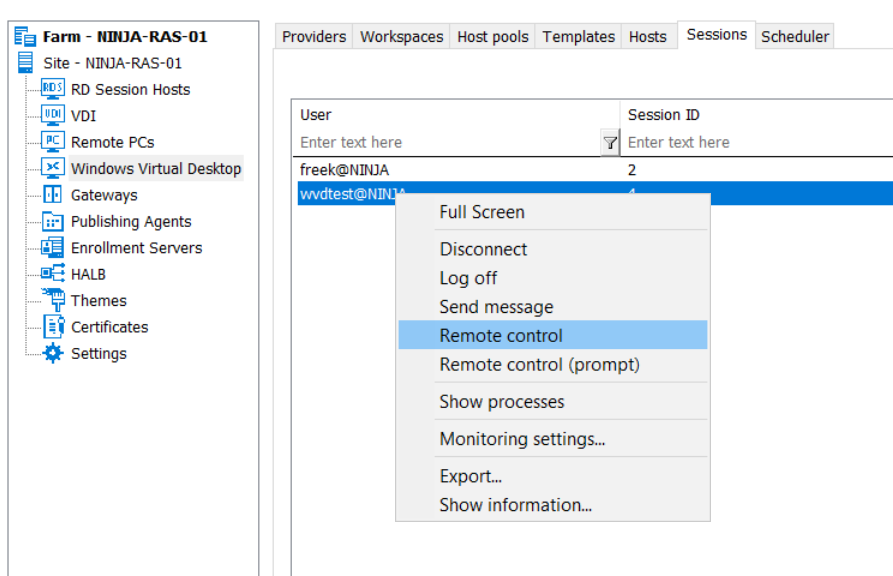Open the User column filter dropdown
This screenshot has height=576, width=893.
pos(610,143)
